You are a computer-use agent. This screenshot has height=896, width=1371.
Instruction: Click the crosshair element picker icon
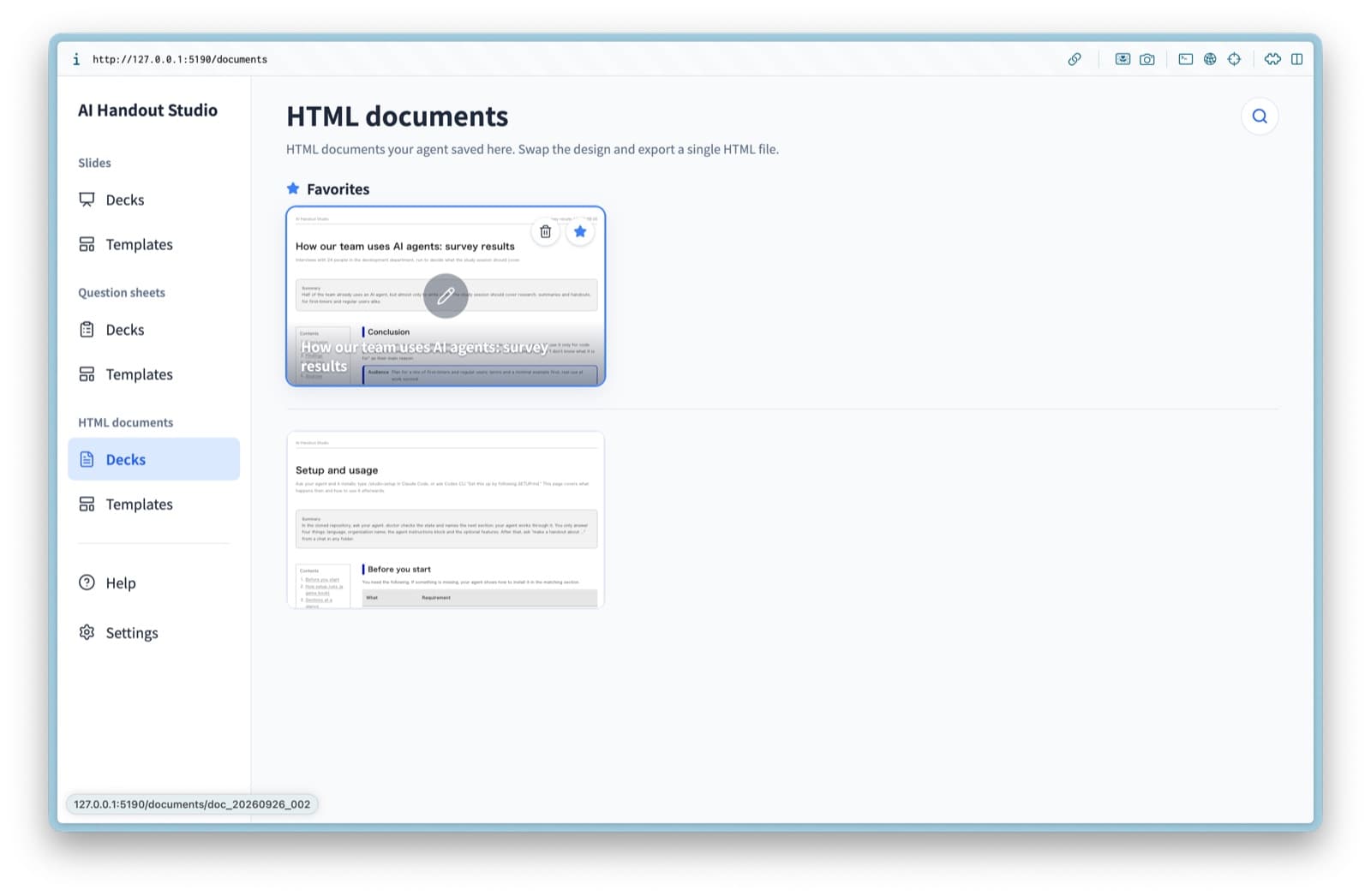point(1234,59)
